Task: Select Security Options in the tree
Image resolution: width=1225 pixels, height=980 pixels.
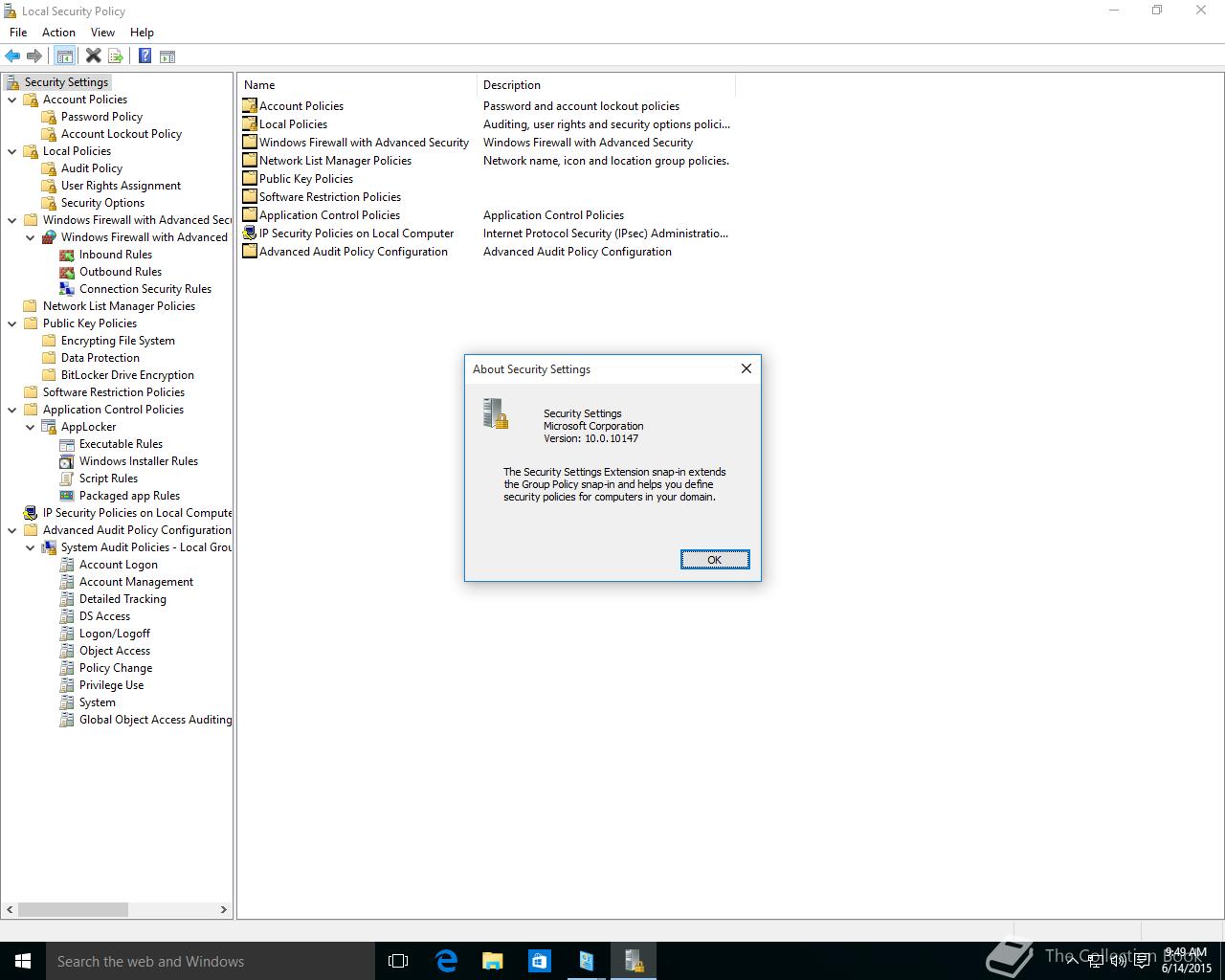Action: (102, 203)
